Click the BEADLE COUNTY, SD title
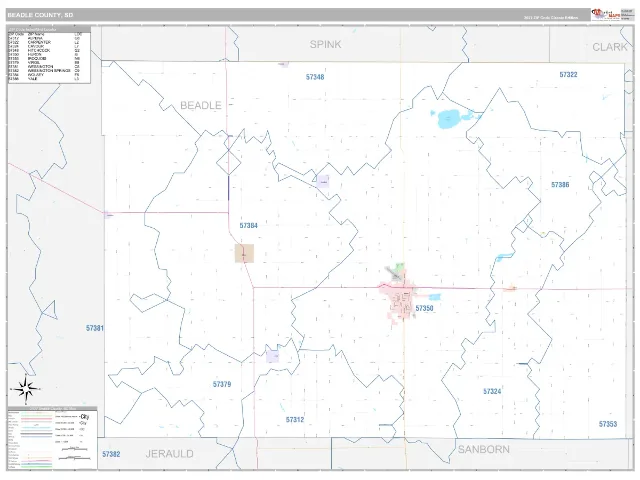This screenshot has height=480, width=640. 40,15
